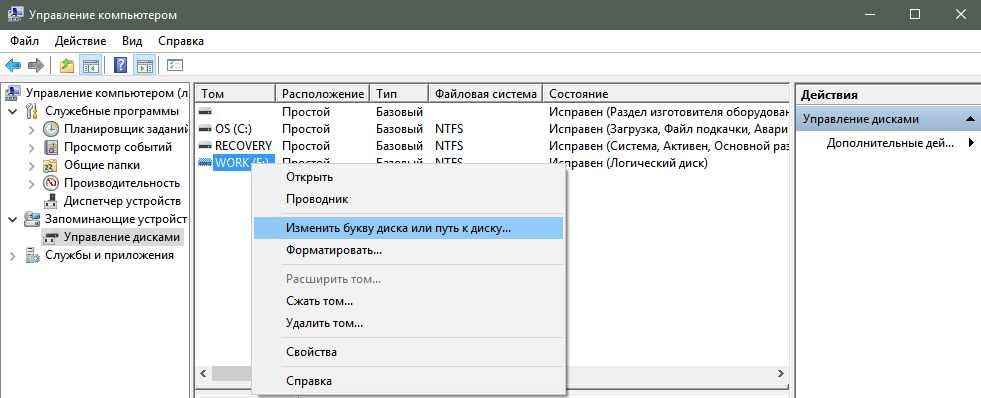Viewport: 981px width, 398px height.
Task: Click the Back arrow toolbar icon
Action: point(13,65)
